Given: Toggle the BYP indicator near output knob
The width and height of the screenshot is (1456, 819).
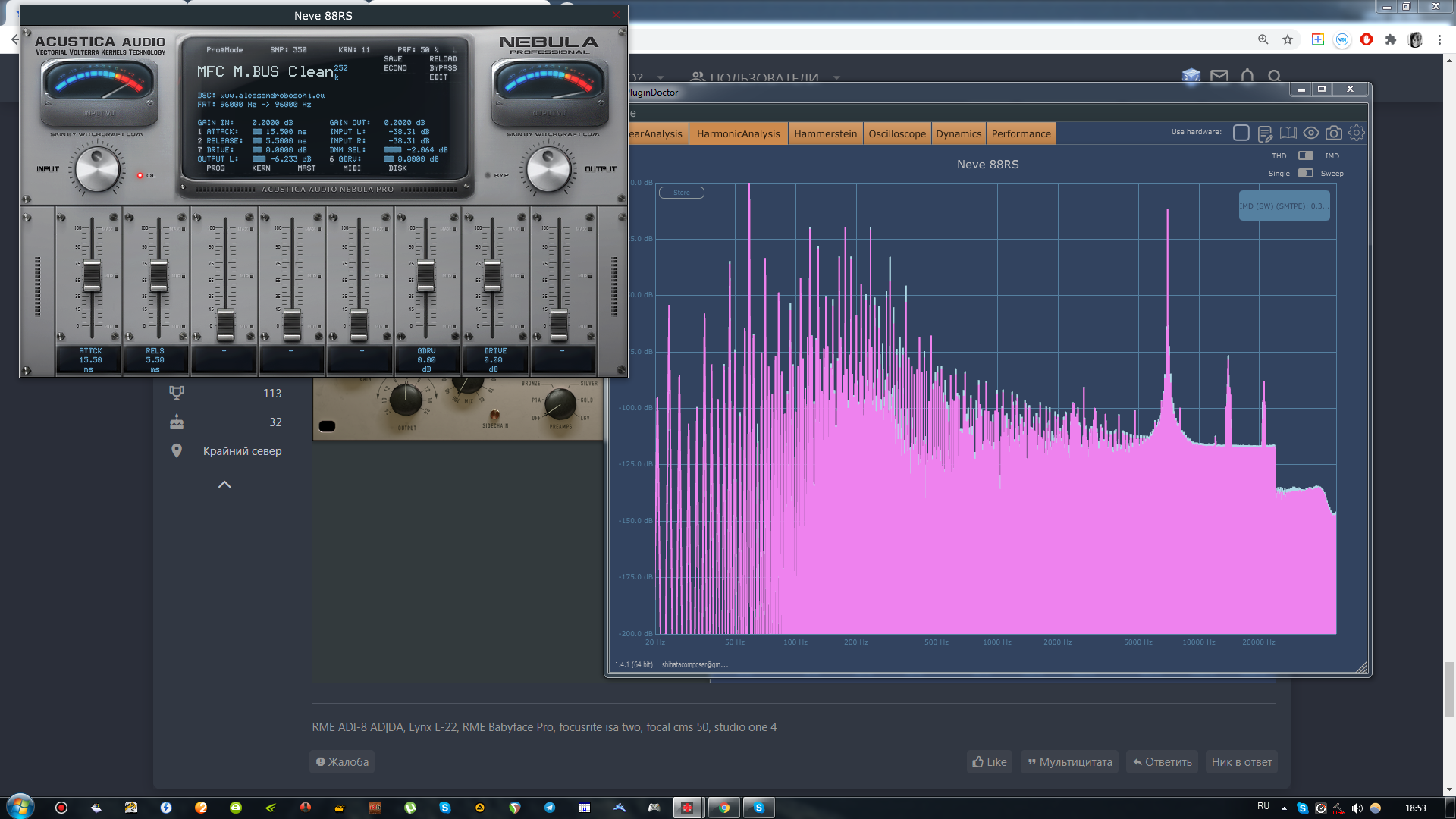Looking at the screenshot, I should pos(488,175).
